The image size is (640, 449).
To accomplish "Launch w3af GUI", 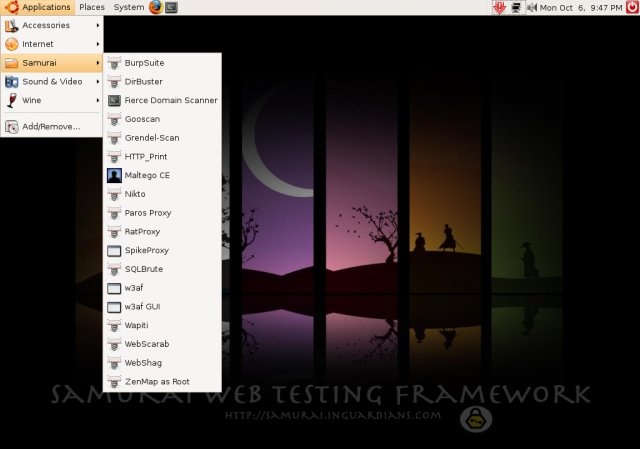I will coord(162,307).
